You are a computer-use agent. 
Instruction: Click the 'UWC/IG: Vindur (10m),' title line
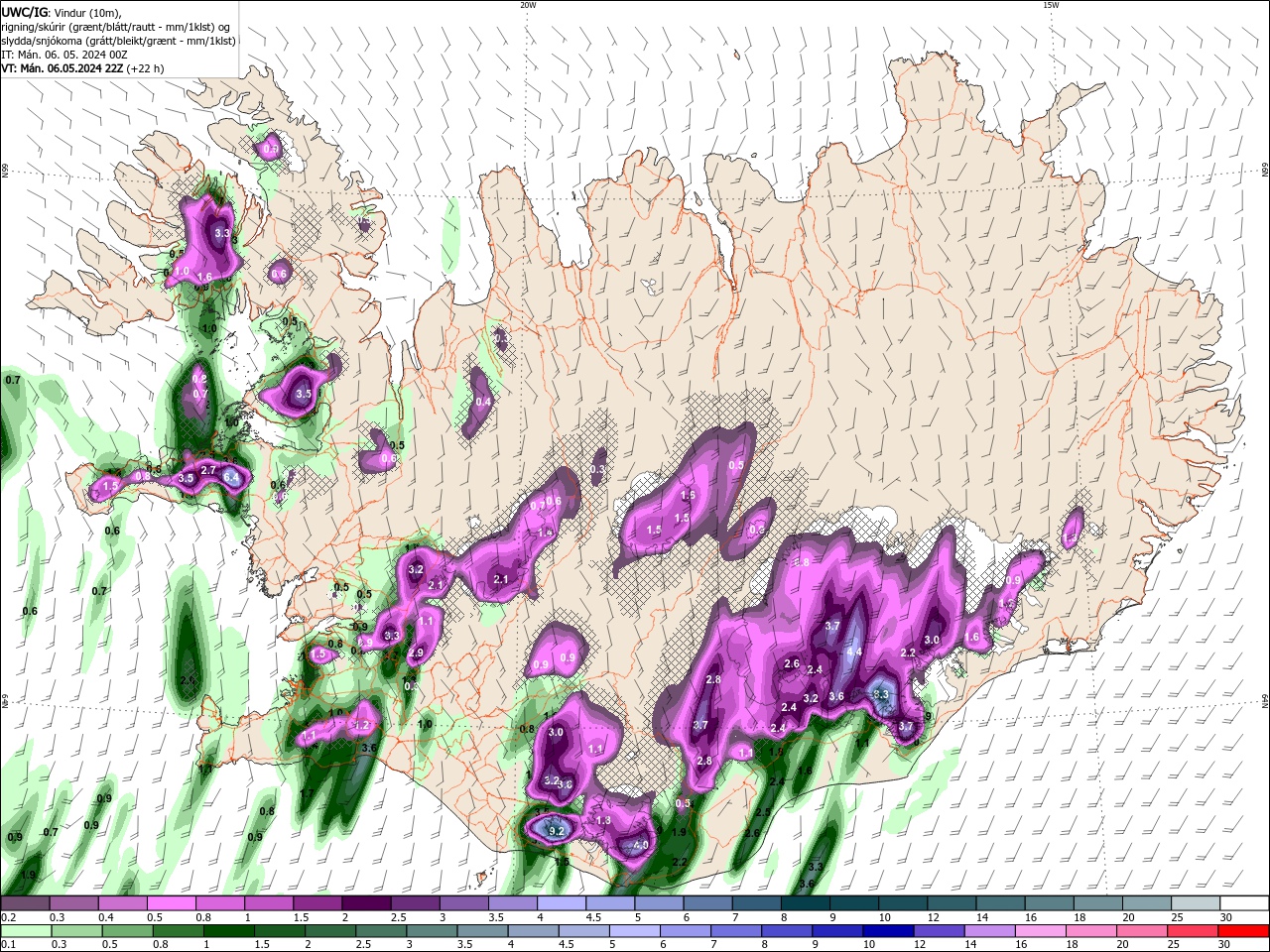[60, 12]
